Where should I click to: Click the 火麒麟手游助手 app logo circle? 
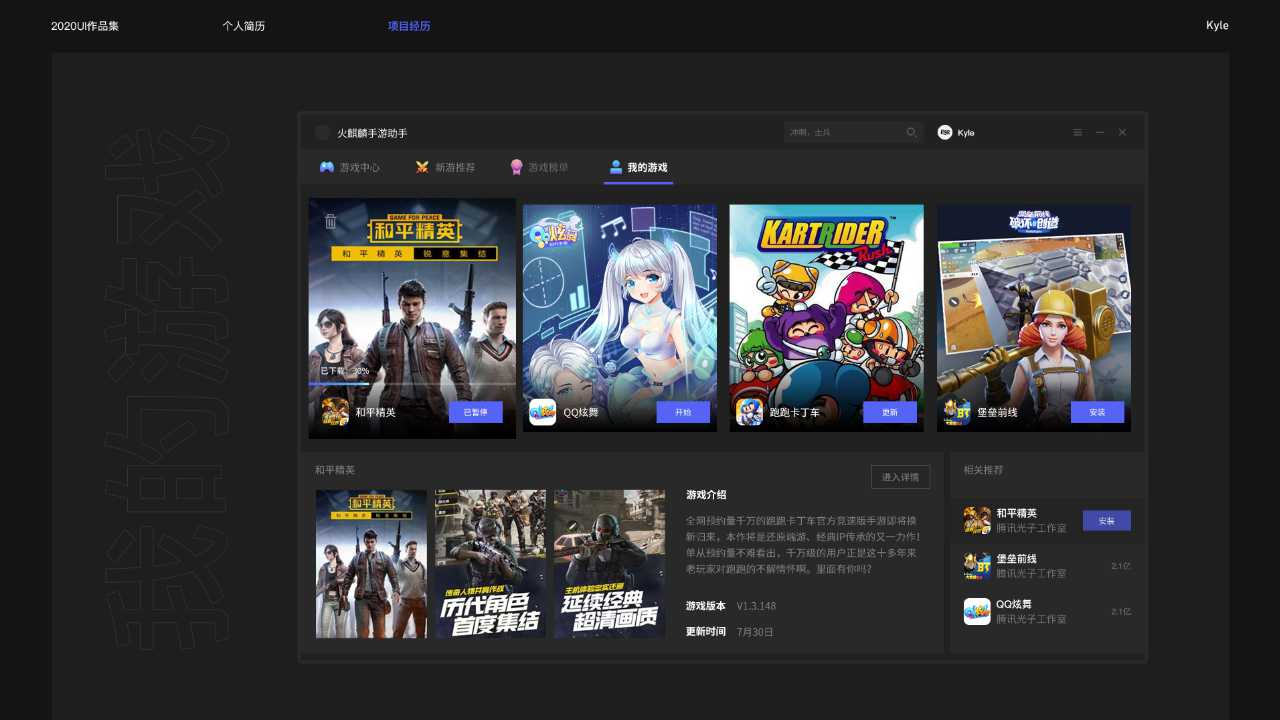[x=322, y=133]
